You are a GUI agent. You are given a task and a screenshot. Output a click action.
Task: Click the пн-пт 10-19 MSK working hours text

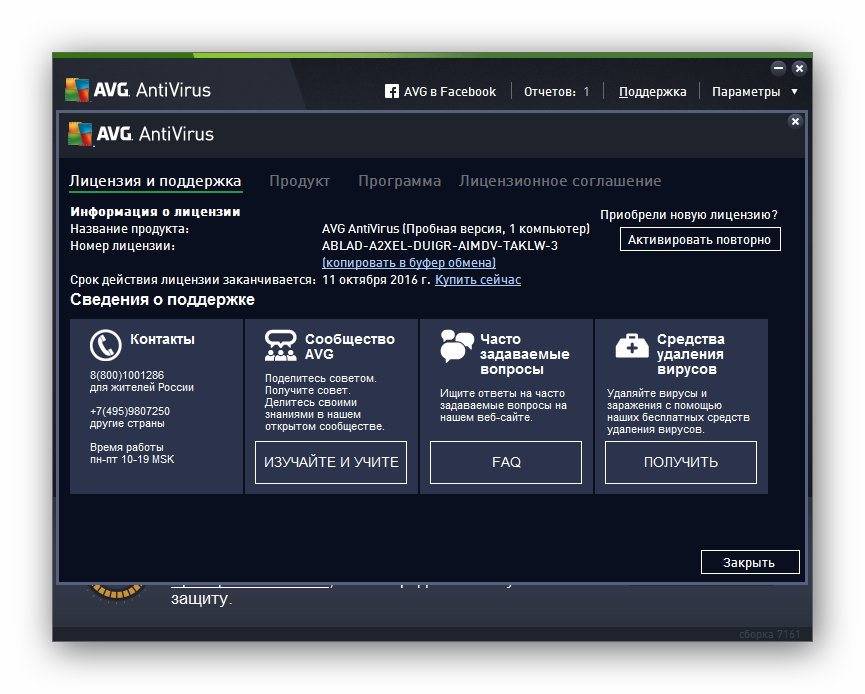(x=132, y=459)
